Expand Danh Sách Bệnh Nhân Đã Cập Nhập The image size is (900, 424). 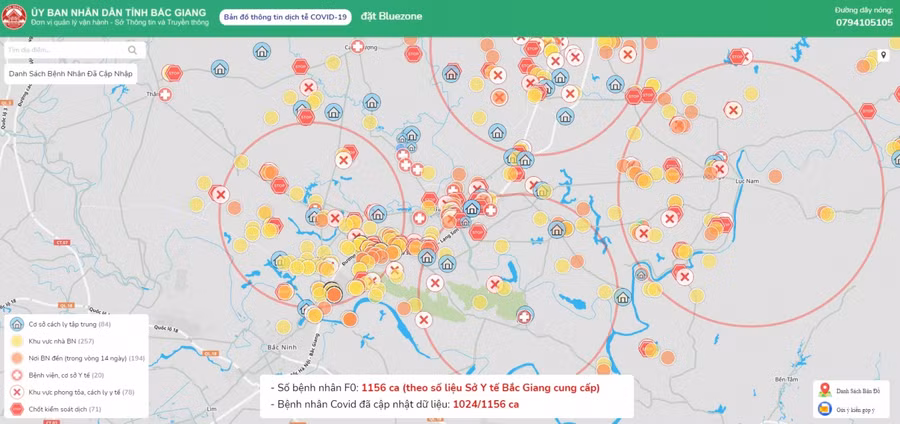70,73
